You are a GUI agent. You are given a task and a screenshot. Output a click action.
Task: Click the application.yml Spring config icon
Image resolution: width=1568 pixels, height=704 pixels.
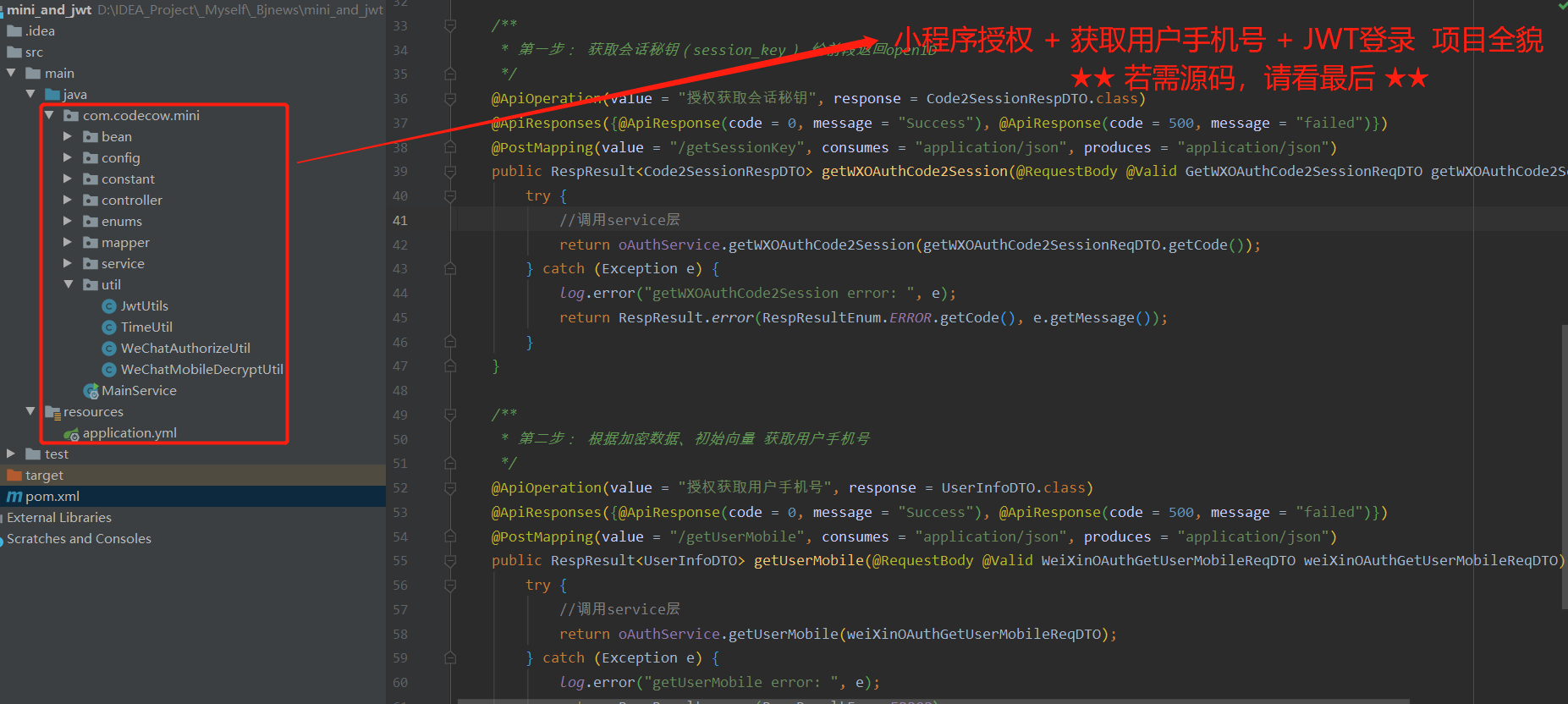tap(72, 434)
